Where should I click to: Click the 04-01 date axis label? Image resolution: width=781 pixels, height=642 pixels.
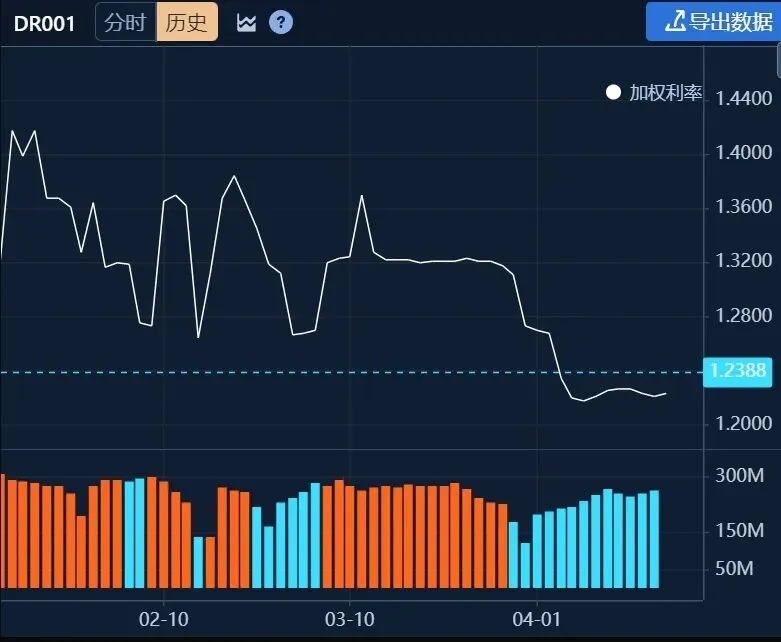pos(536,620)
